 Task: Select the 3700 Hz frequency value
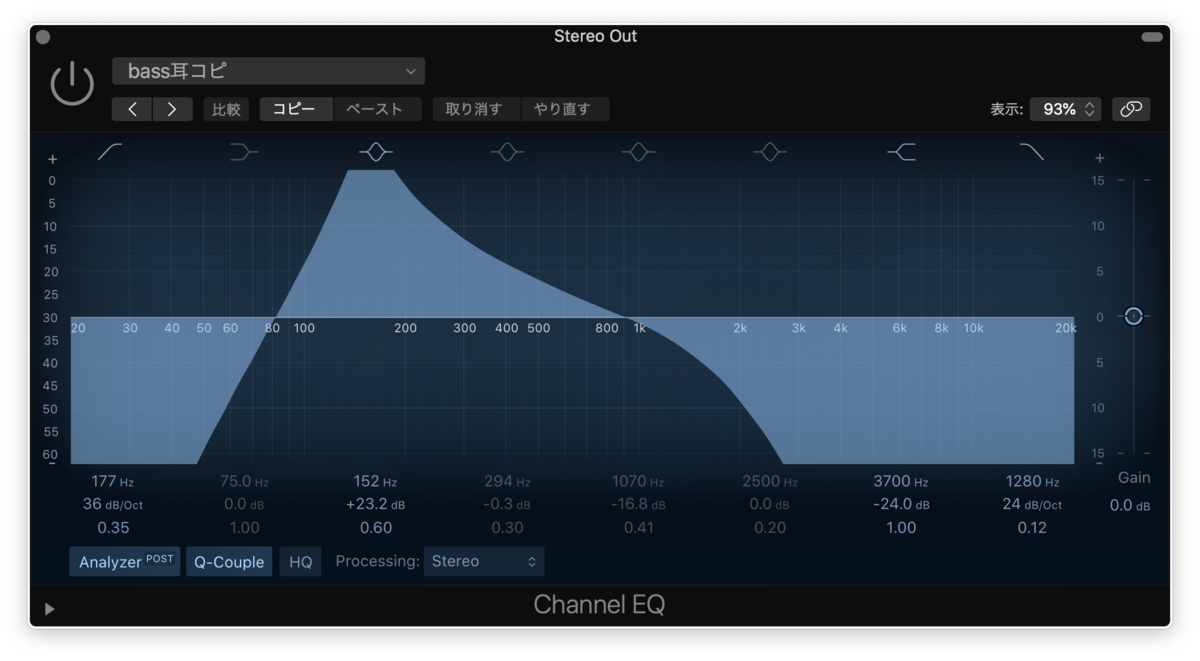click(x=901, y=481)
